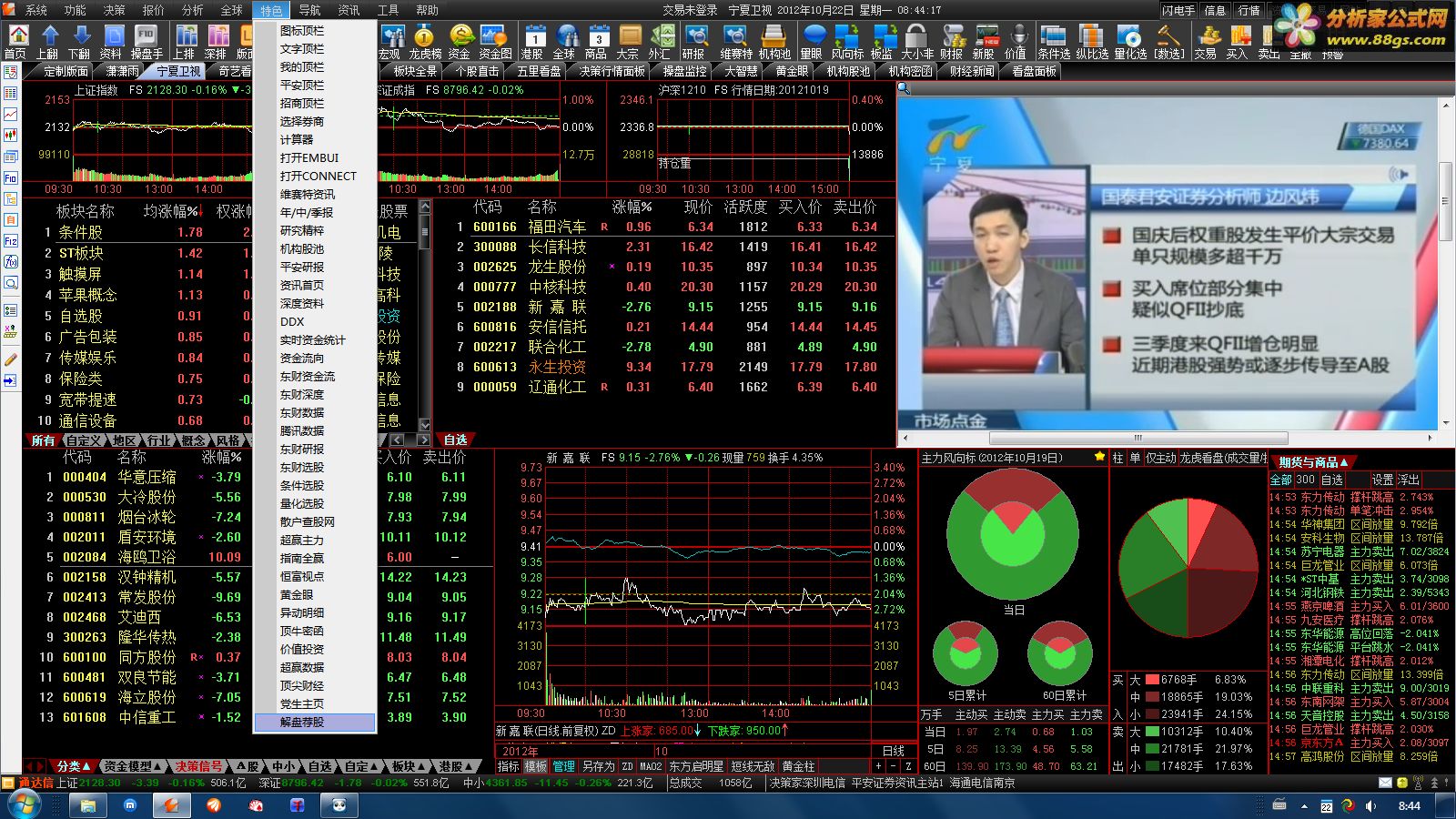The height and width of the screenshot is (819, 1456).
Task: Open the 里眼 speech bubble icon
Action: (x=813, y=42)
